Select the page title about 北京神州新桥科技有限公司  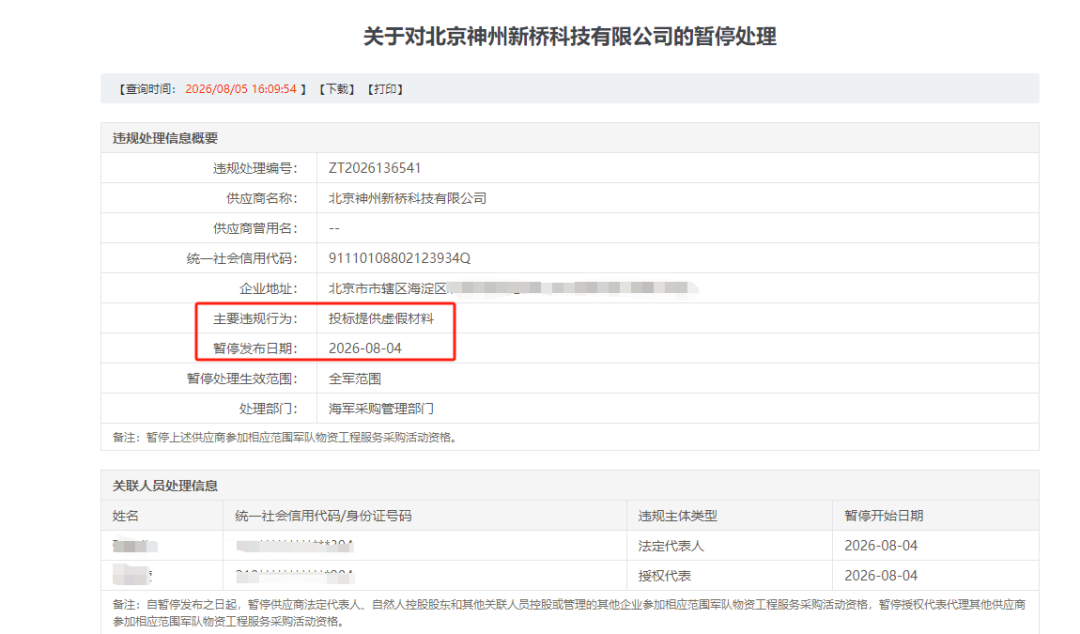570,37
